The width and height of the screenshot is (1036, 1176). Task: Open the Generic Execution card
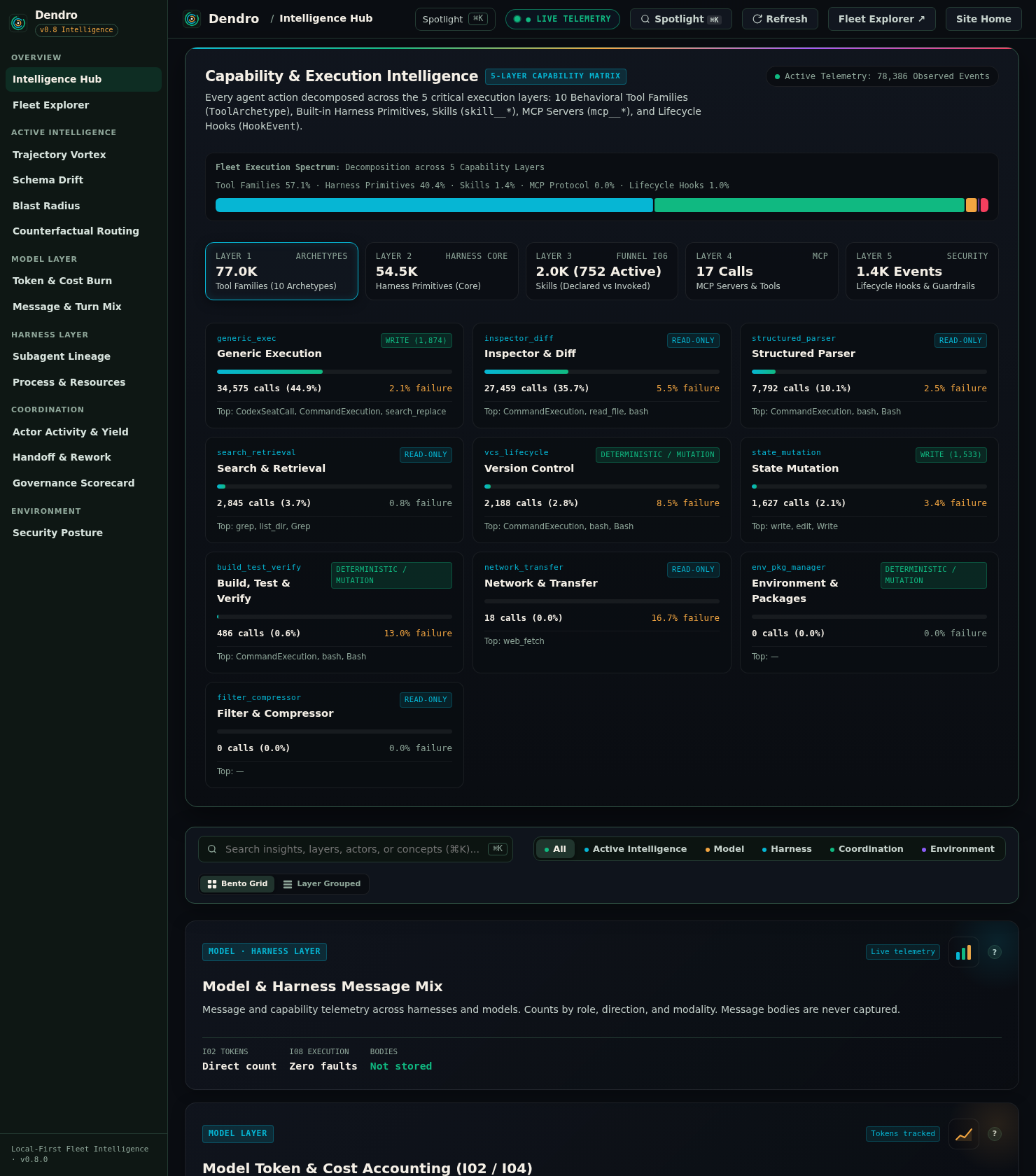tap(335, 375)
